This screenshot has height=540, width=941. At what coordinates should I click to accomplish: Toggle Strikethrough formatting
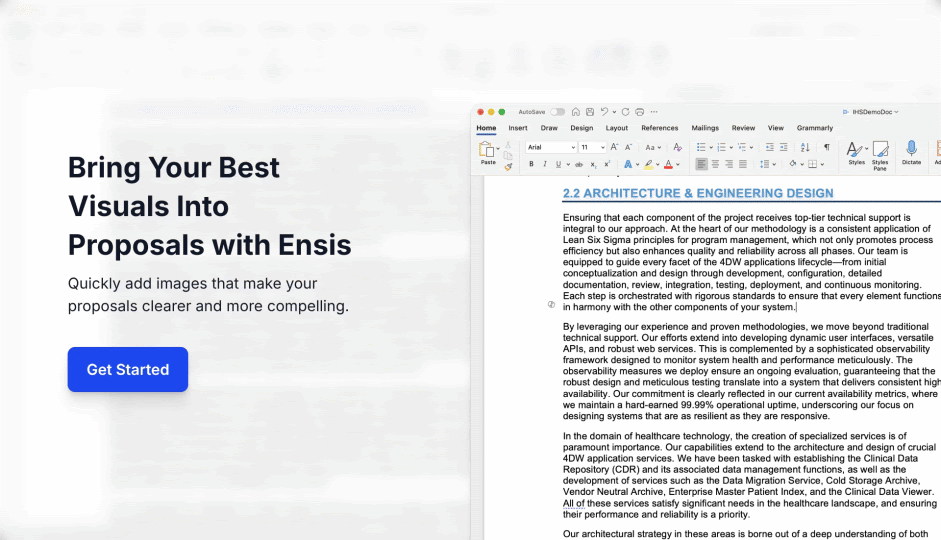click(579, 164)
